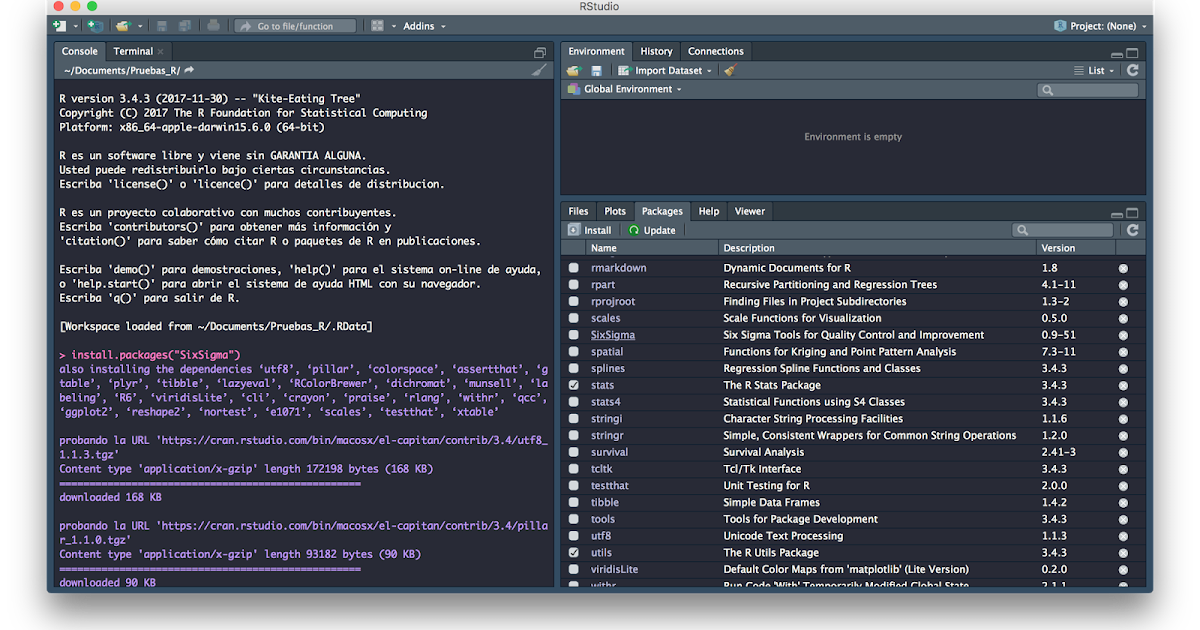Clear console with the broom icon
Viewport: 1200px width, 630px height.
pos(539,70)
